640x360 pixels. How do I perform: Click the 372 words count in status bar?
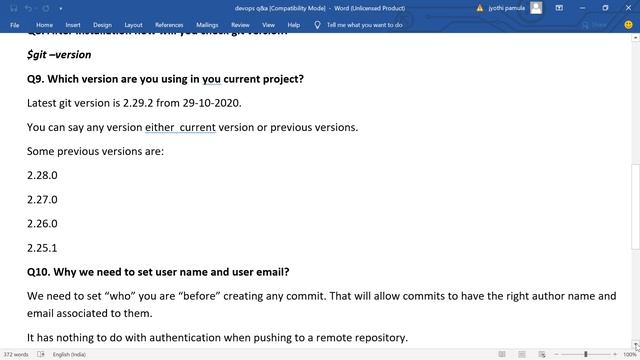16,354
